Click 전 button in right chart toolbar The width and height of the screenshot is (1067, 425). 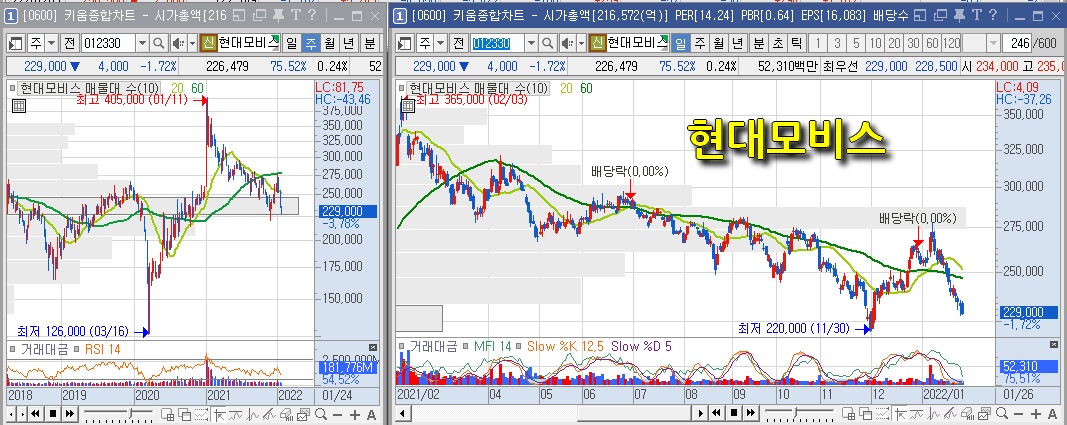coord(459,44)
